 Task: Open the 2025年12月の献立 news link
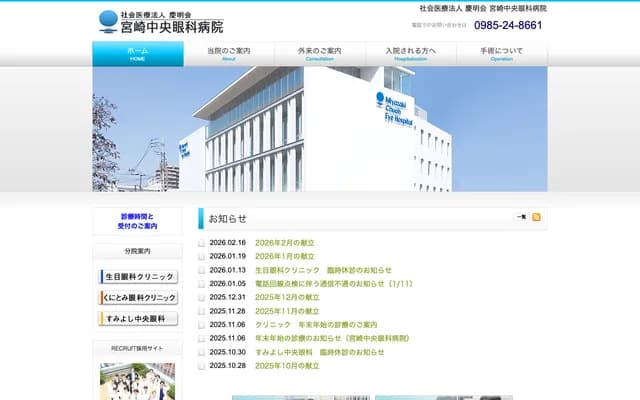point(287,297)
